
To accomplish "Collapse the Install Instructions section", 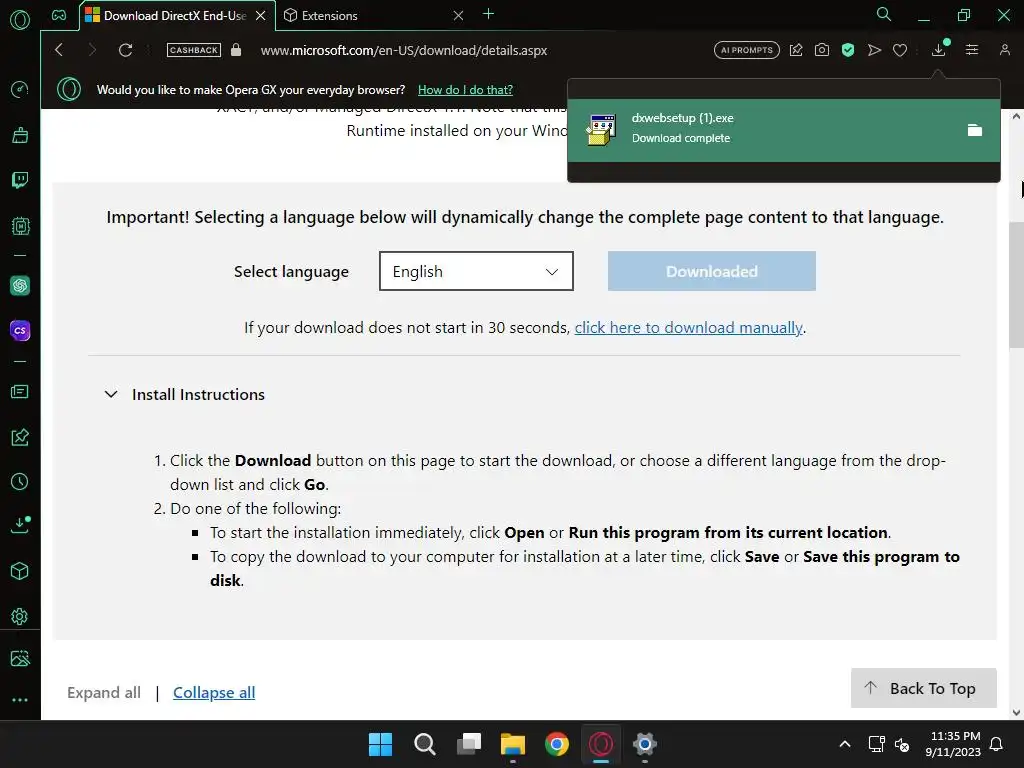I will point(184,394).
